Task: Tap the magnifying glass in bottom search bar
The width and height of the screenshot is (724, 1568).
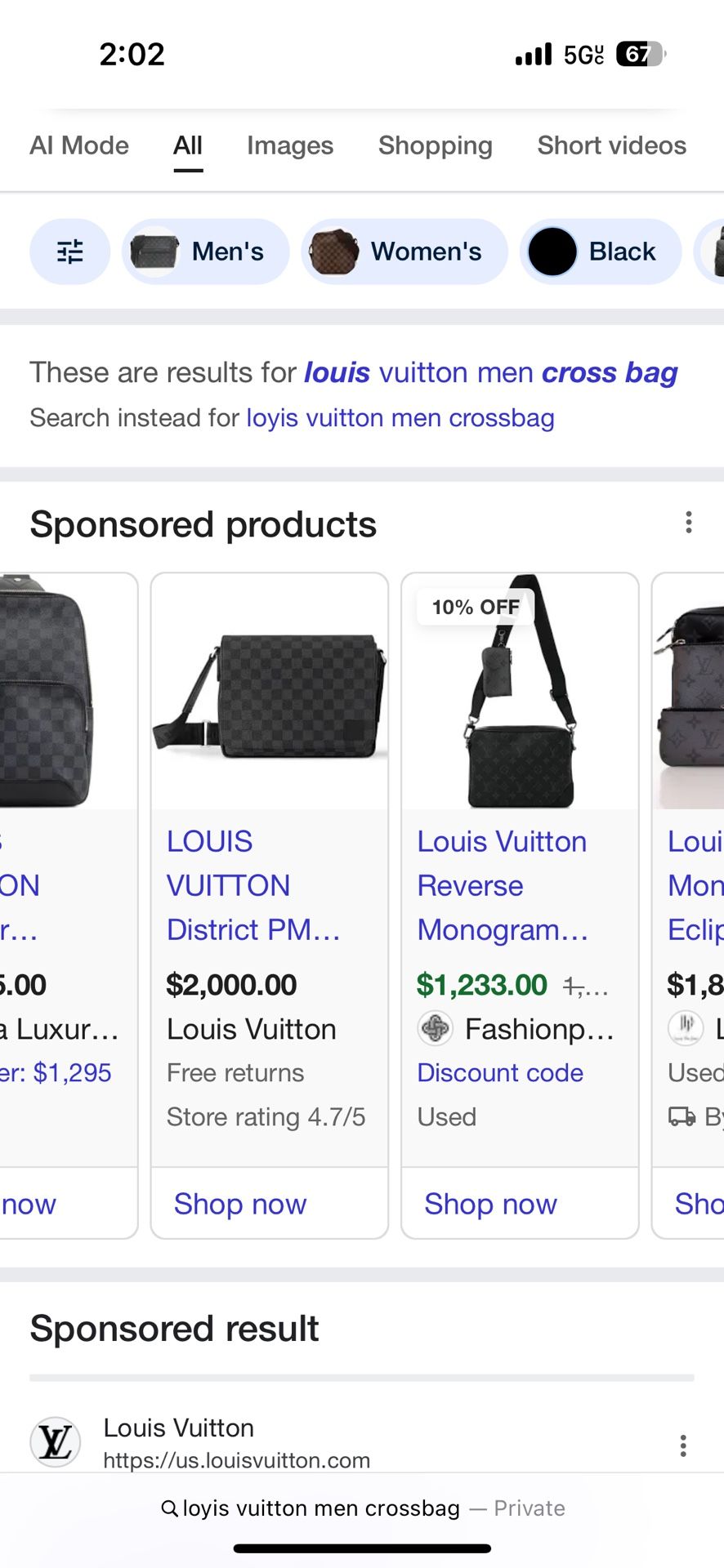Action: (169, 1508)
